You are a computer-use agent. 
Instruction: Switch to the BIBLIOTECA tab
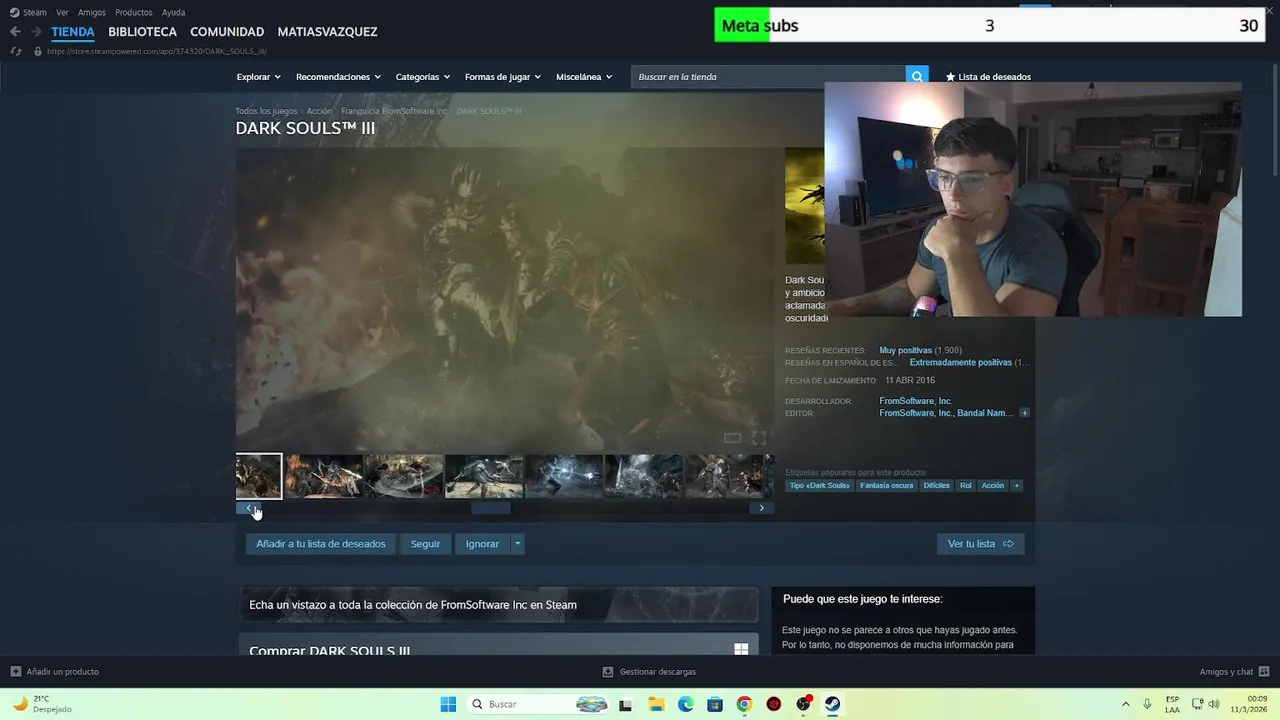[x=142, y=32]
